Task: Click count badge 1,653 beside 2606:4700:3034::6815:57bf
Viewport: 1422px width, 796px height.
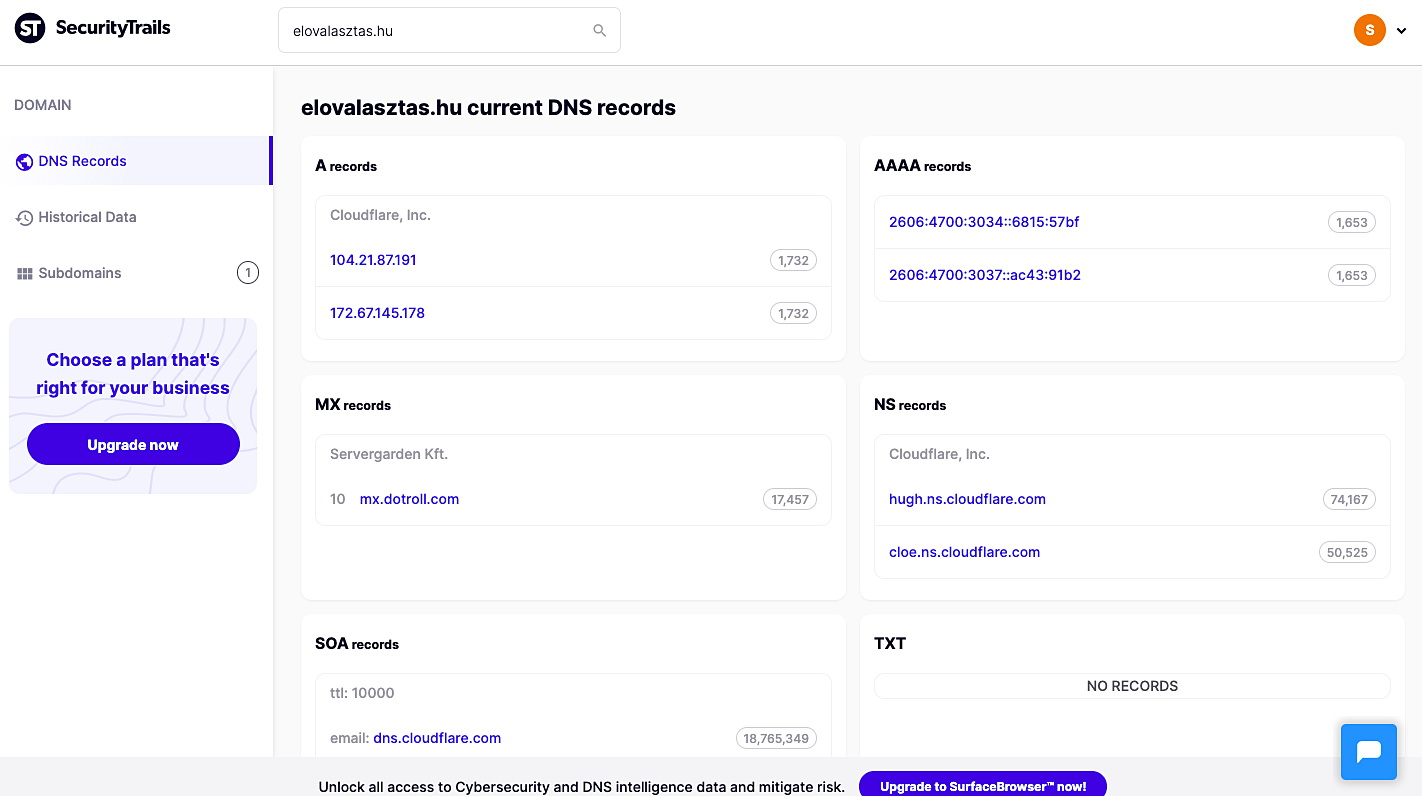Action: click(1352, 222)
